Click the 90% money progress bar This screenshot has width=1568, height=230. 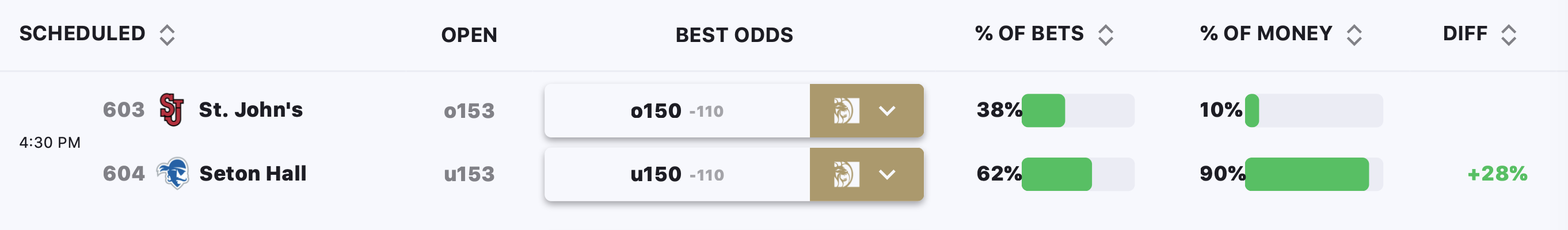[1314, 174]
